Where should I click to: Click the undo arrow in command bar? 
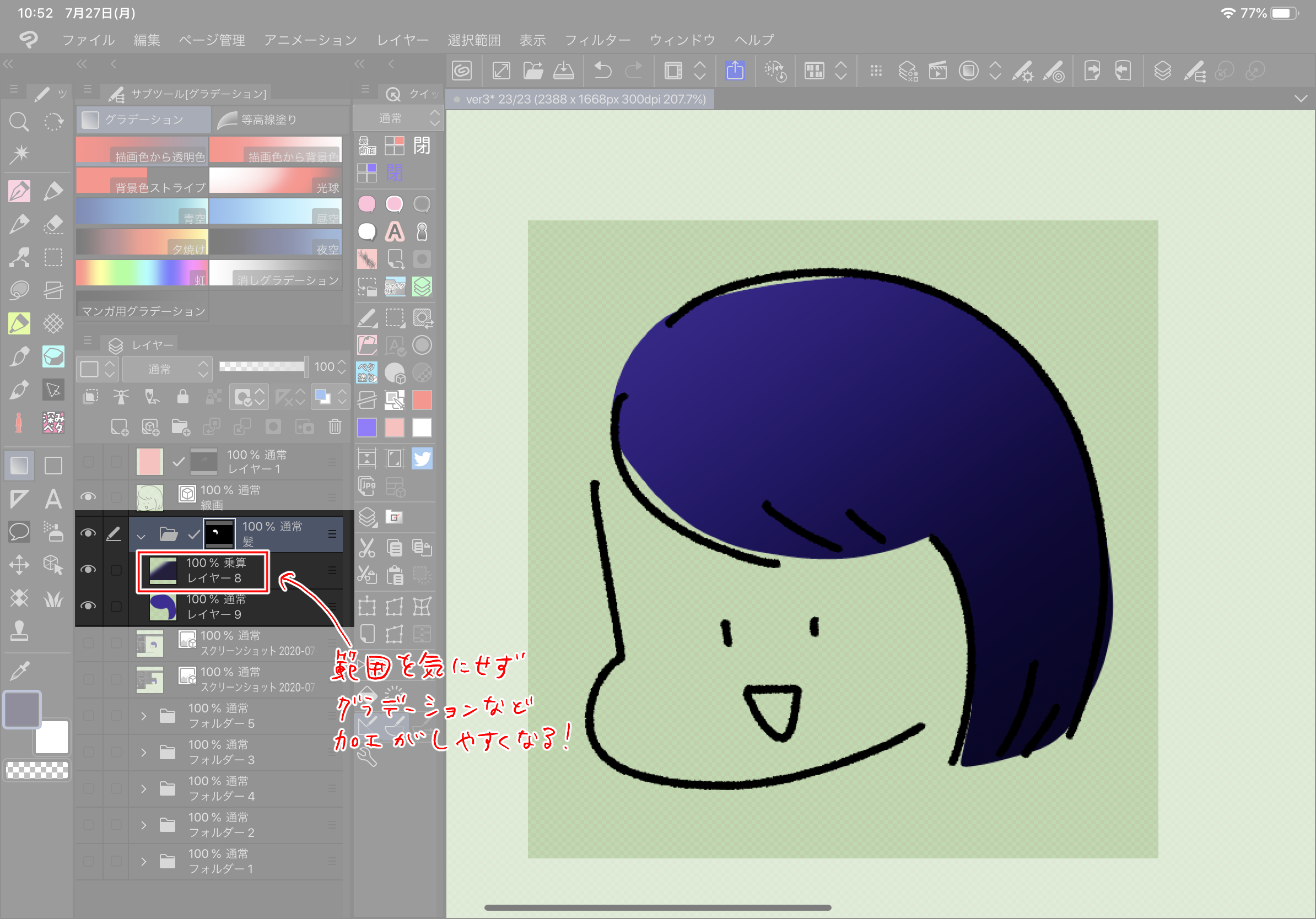click(602, 71)
